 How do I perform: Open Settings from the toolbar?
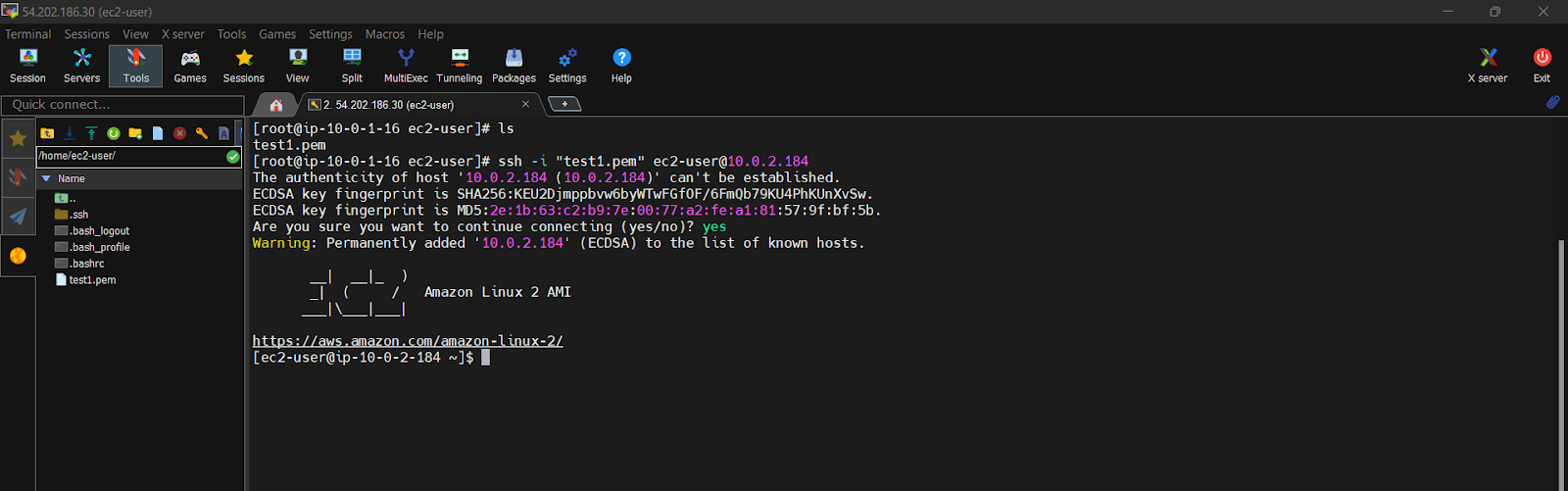[x=567, y=66]
